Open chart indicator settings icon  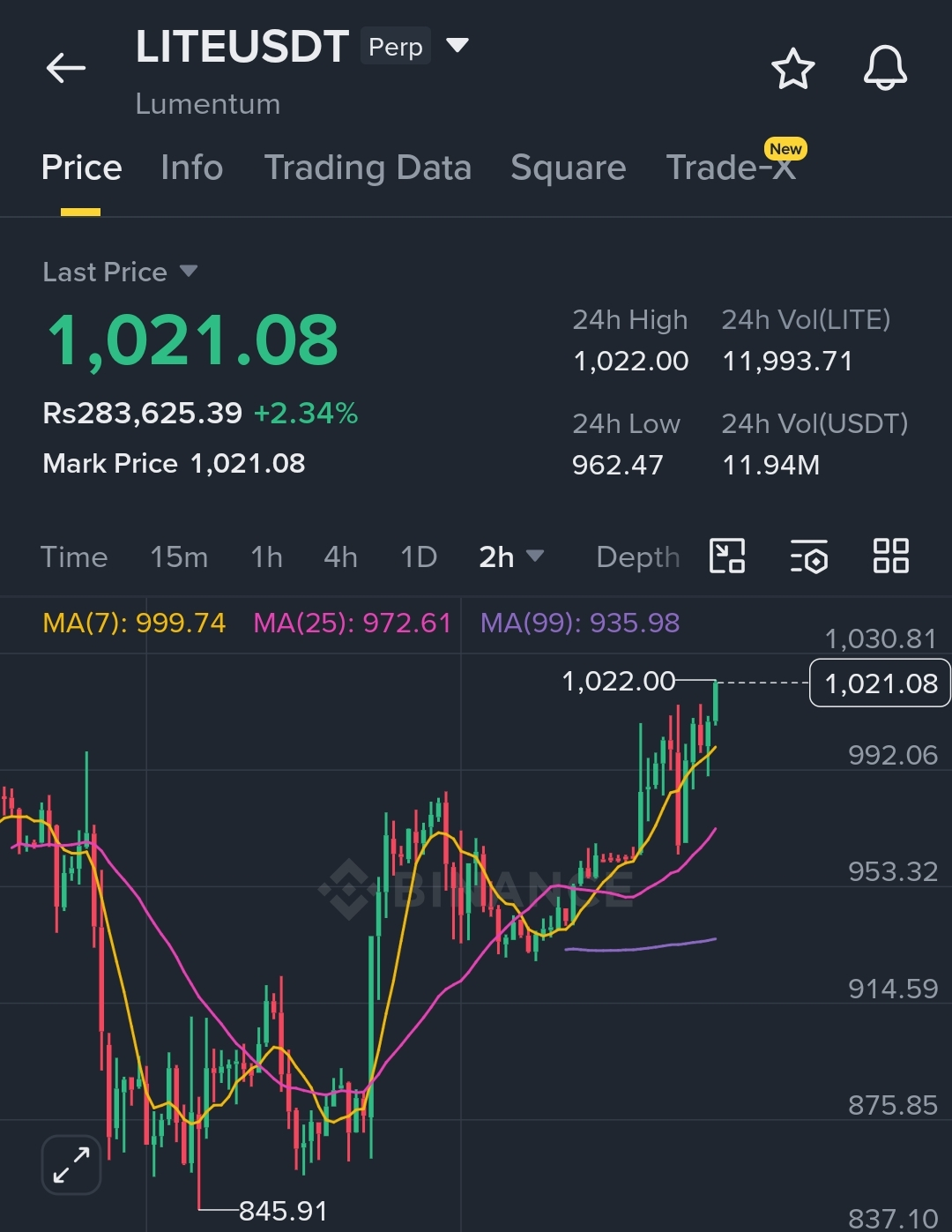tap(808, 556)
